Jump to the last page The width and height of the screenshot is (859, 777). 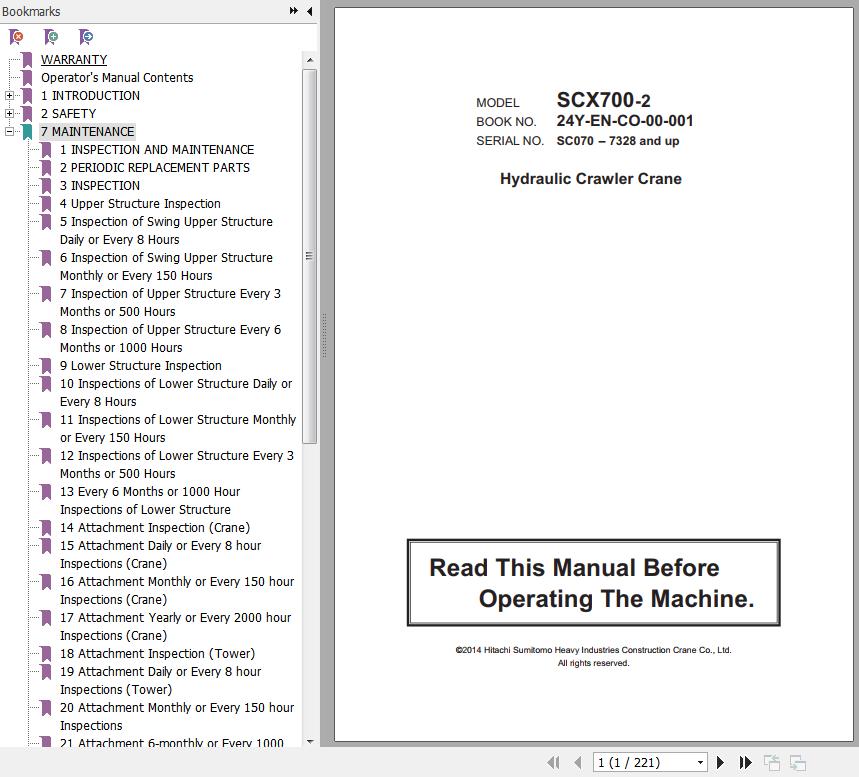pos(745,762)
